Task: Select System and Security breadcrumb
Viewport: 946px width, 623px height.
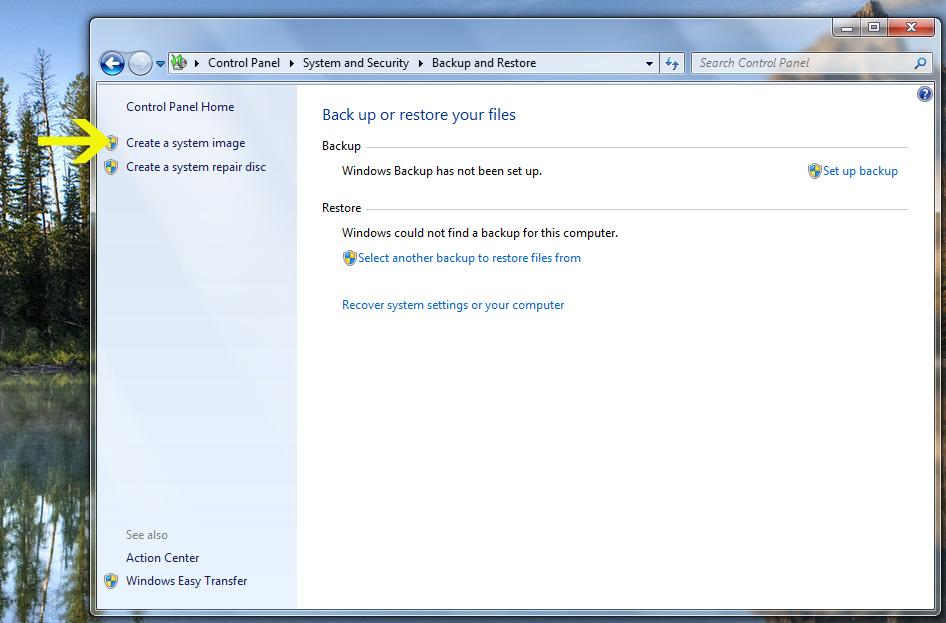Action: point(355,63)
